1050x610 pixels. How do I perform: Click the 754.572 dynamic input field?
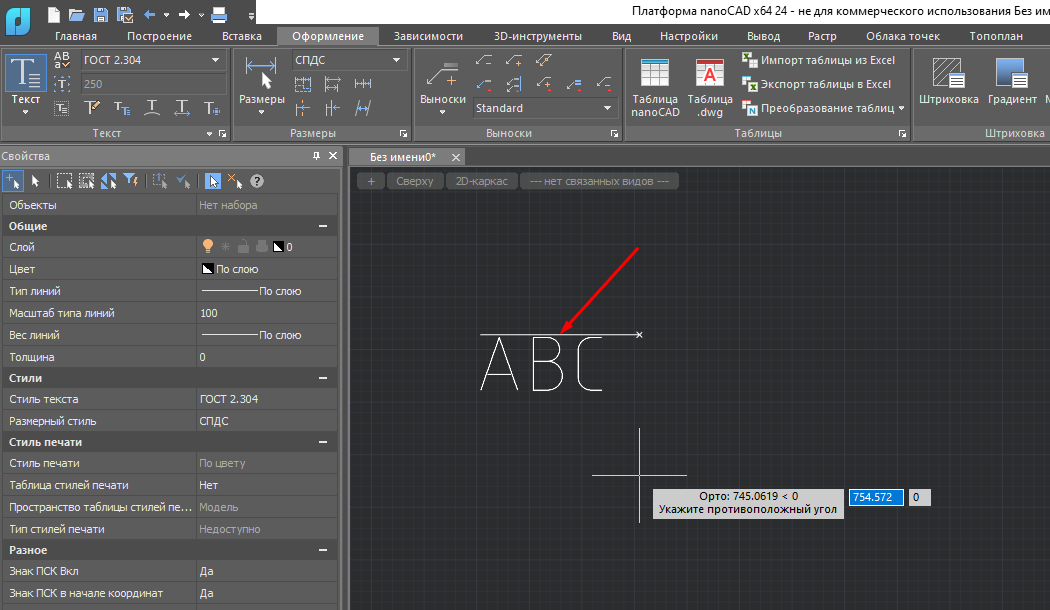pos(876,497)
